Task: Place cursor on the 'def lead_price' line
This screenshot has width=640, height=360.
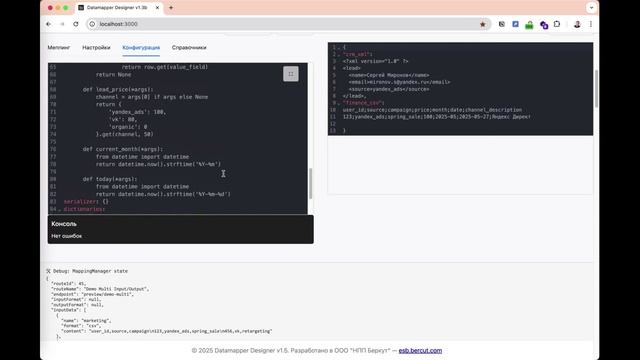Action: (118, 89)
